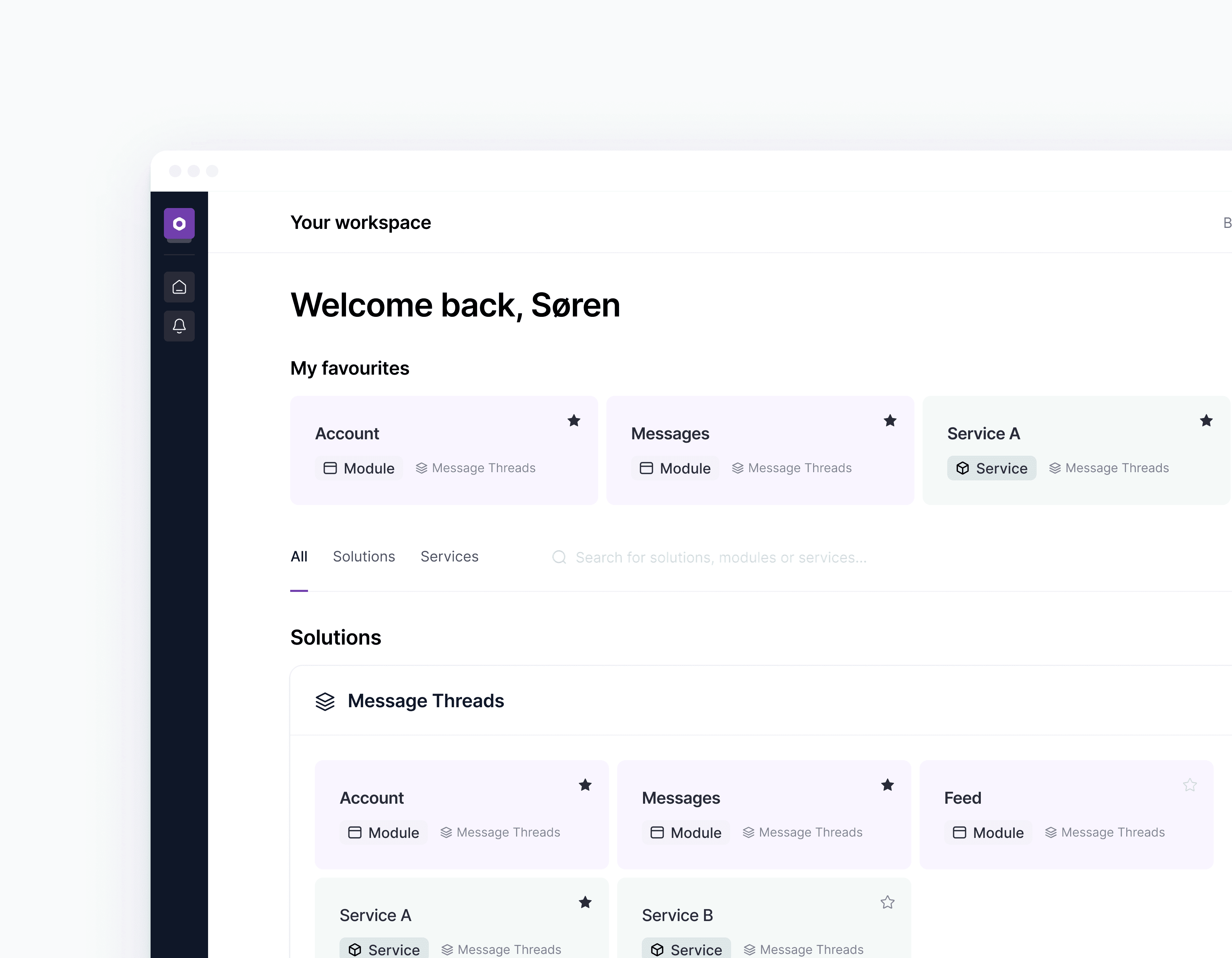Unfavourite Account in My favourites
Screen dimensions: 1232x958
tap(574, 420)
